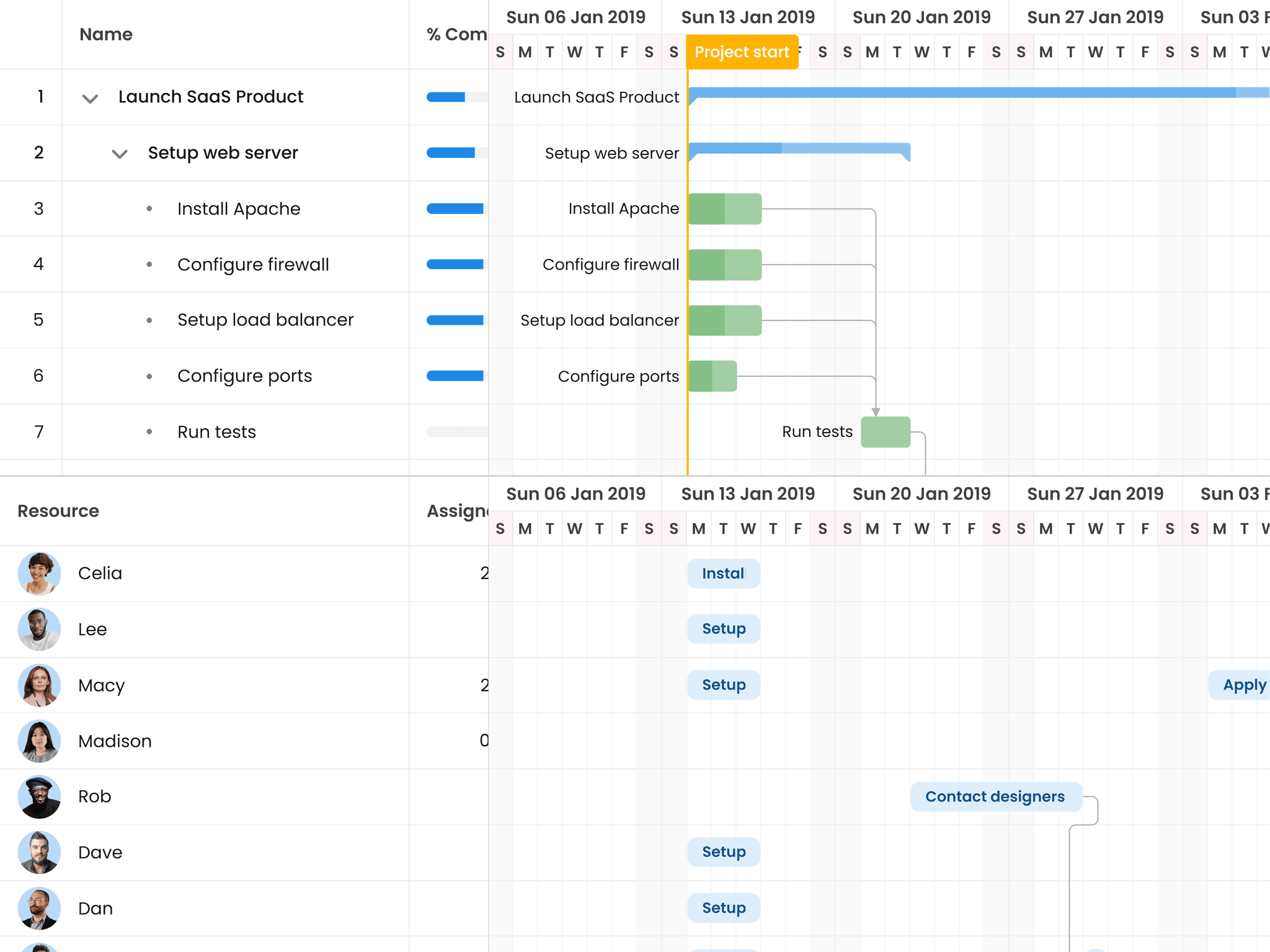Select Celia's avatar in the resource list
Screen dimensions: 1270x952
38,573
